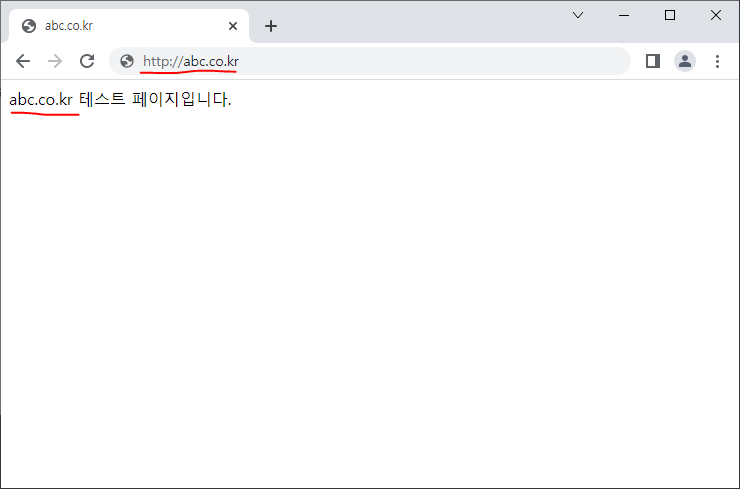
Task: Minimize the browser window
Action: coord(624,15)
